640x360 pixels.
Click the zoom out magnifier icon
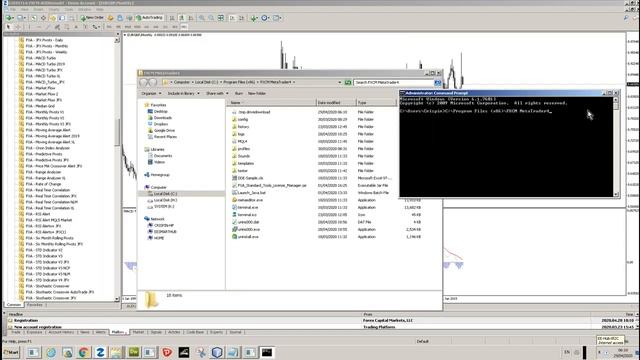[211, 18]
